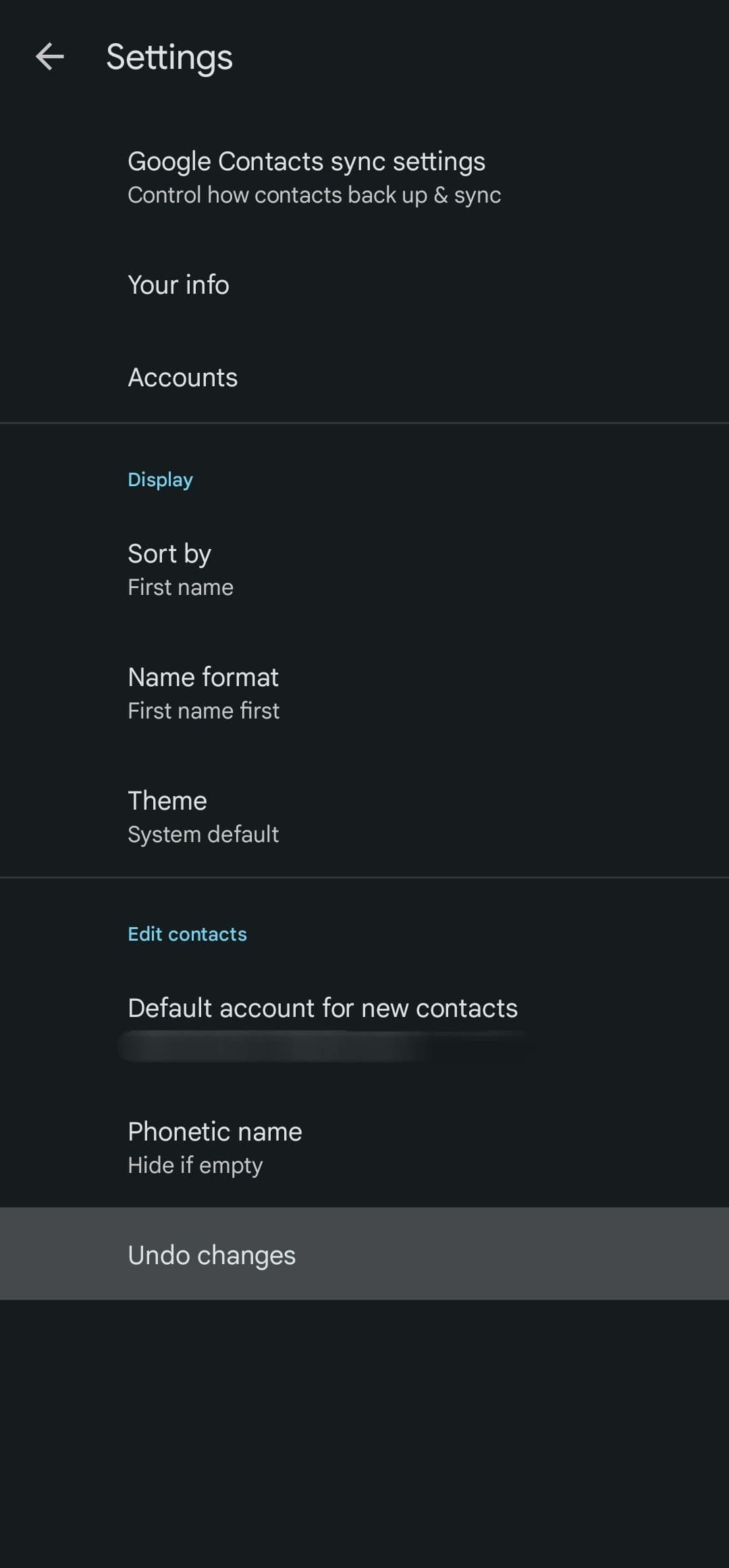Tap the 'System default' theme value
This screenshot has height=1568, width=729.
point(203,835)
